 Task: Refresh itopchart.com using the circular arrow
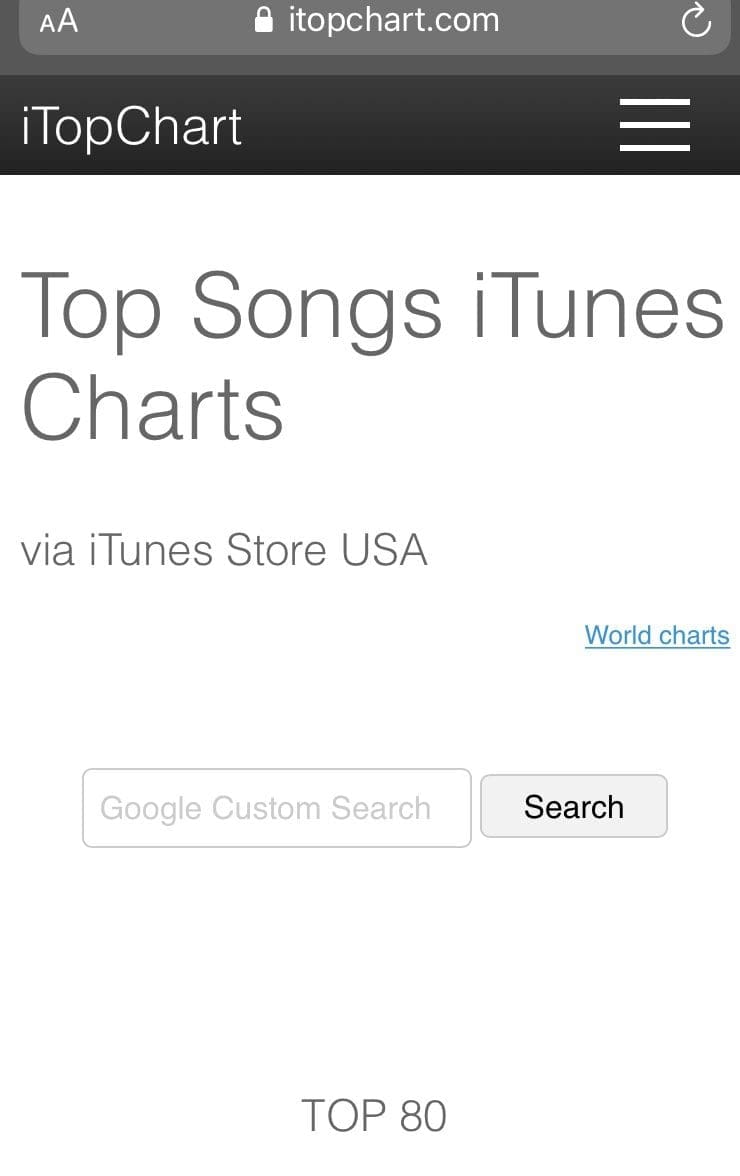(x=697, y=20)
